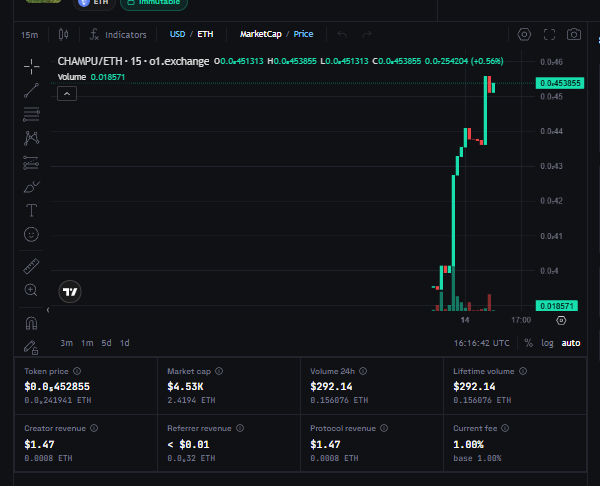Select the trend line drawing tool
This screenshot has width=600, height=486.
31,90
